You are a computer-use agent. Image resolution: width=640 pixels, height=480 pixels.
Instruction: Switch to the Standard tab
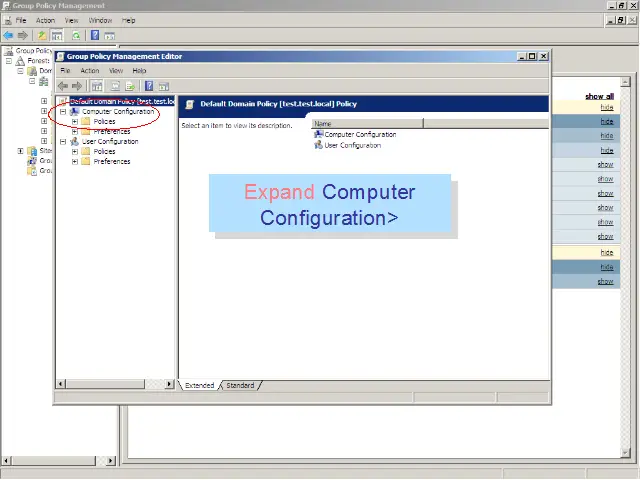(240, 385)
